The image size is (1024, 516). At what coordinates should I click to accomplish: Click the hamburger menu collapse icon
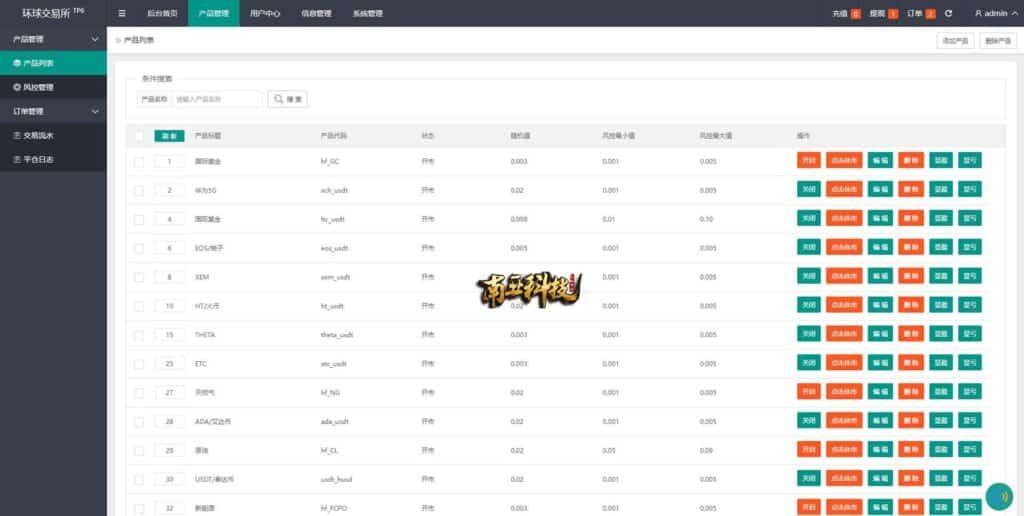[122, 14]
